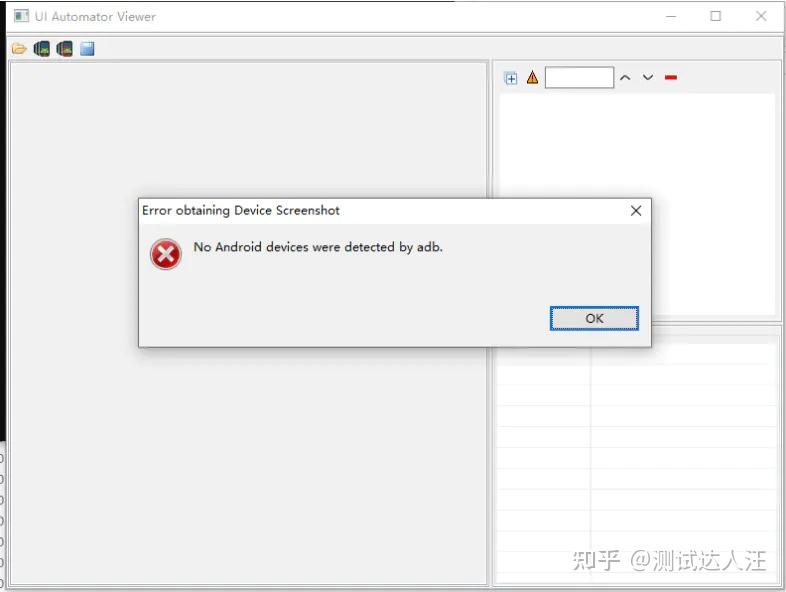786x592 pixels.
Task: Capture compressed hierarchy with the second phone icon
Action: tap(65, 49)
